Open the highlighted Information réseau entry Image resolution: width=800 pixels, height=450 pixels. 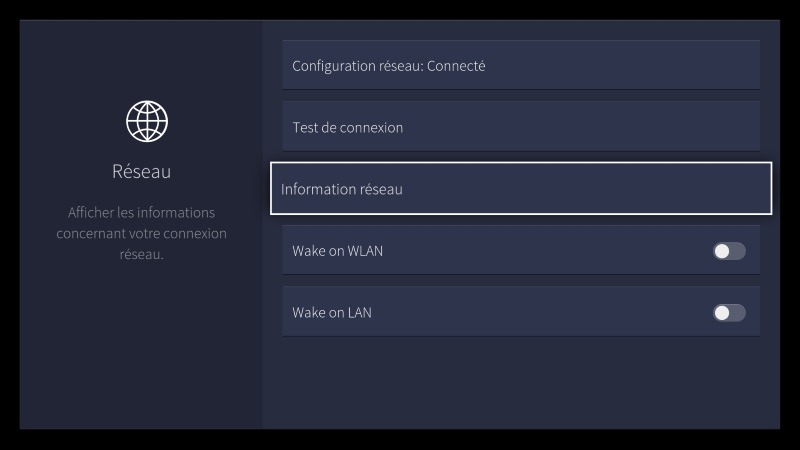click(x=520, y=188)
